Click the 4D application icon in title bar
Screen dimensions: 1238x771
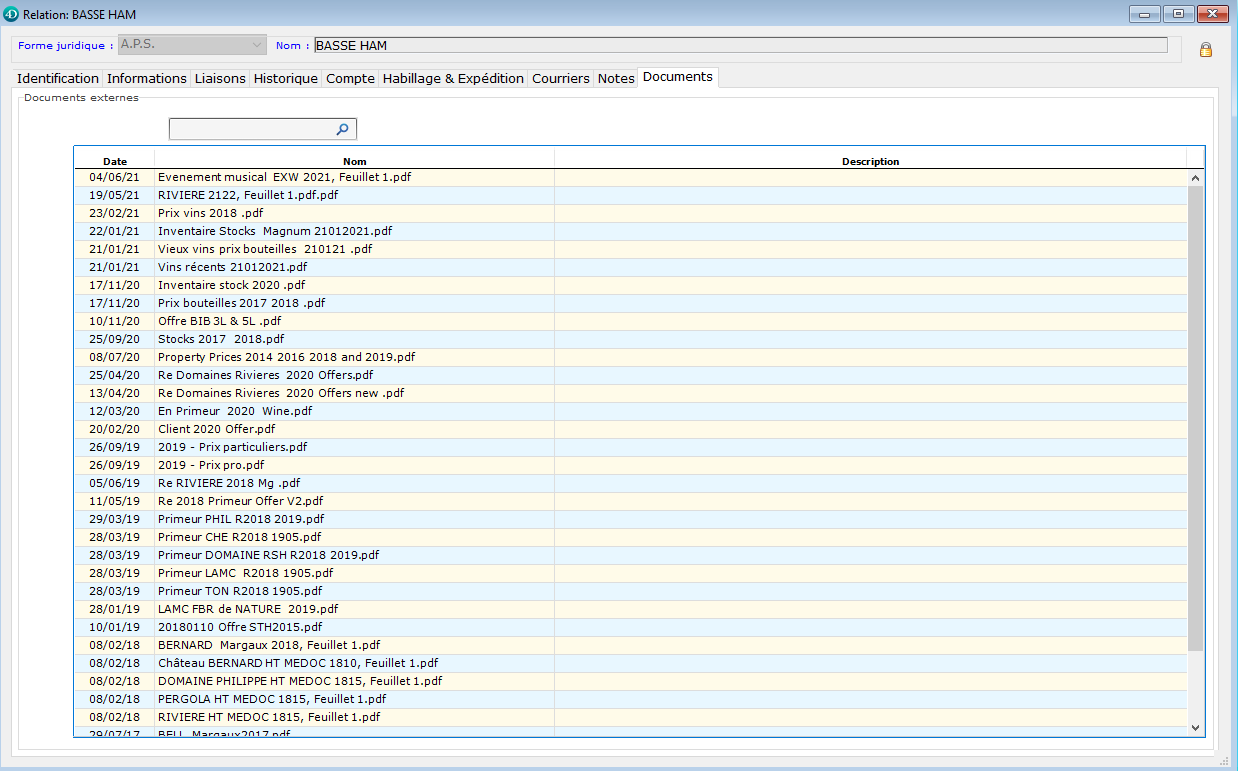[x=11, y=14]
